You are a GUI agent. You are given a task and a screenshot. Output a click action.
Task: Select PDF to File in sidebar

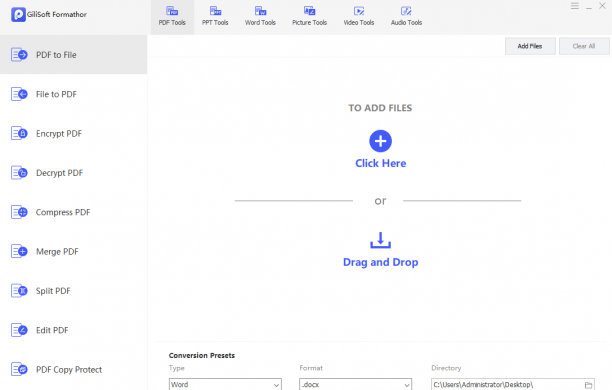[x=73, y=55]
